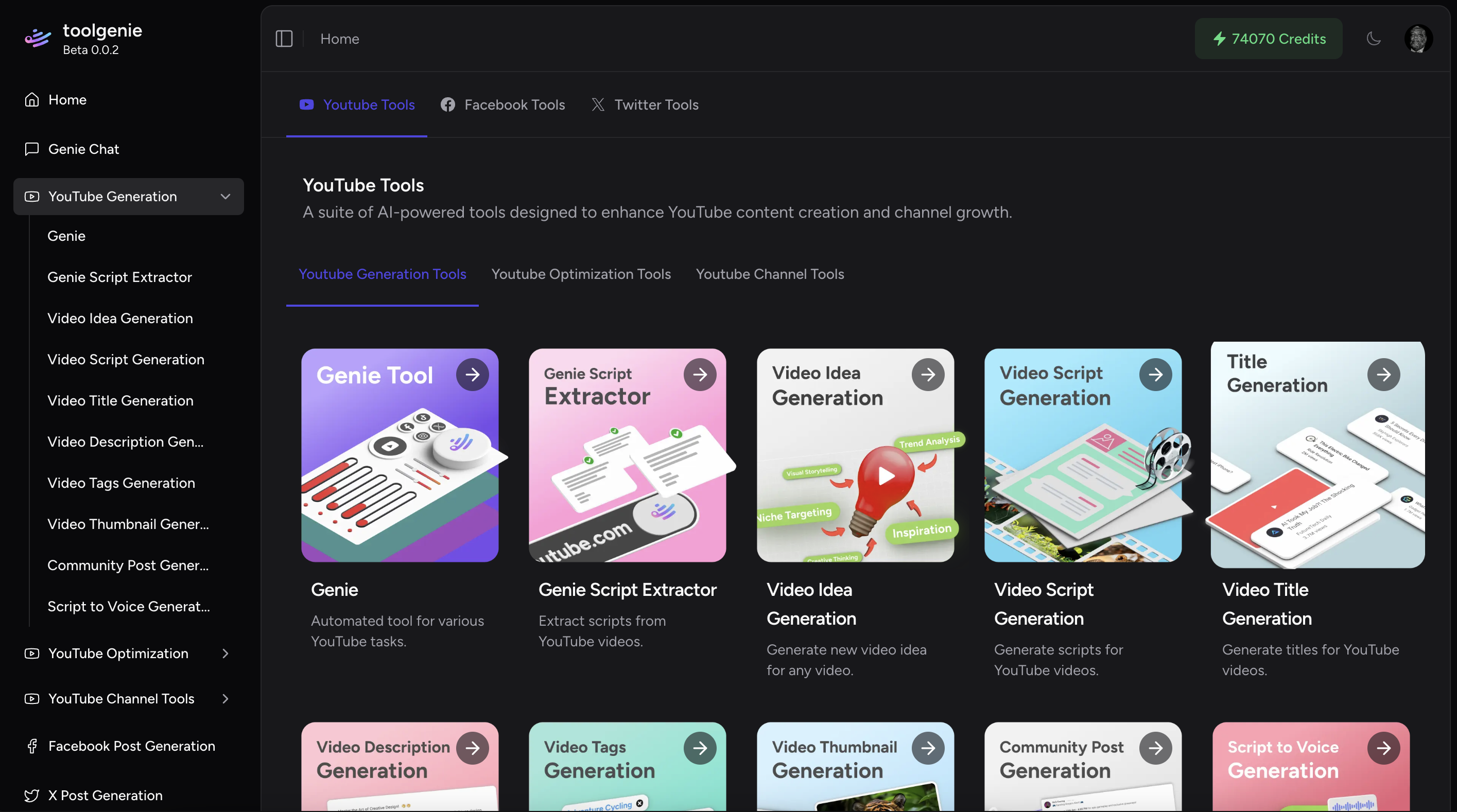Click the Video Title Generation title text

click(1267, 604)
